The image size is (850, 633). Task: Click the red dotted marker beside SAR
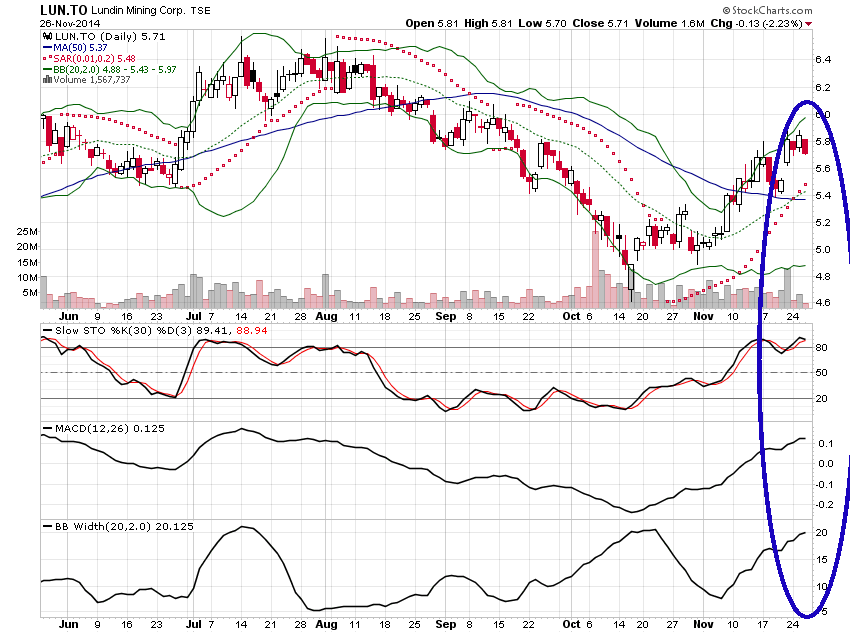(x=47, y=58)
